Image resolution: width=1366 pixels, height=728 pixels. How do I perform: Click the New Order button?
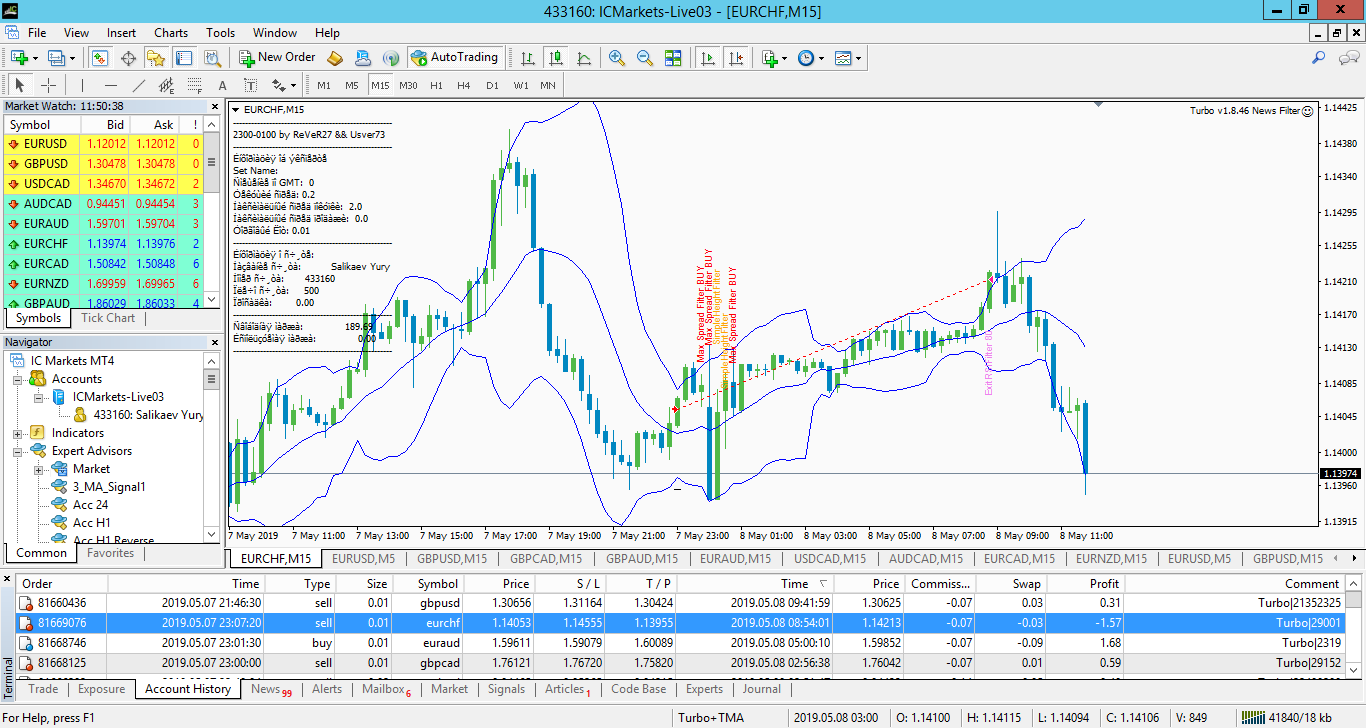[x=276, y=58]
